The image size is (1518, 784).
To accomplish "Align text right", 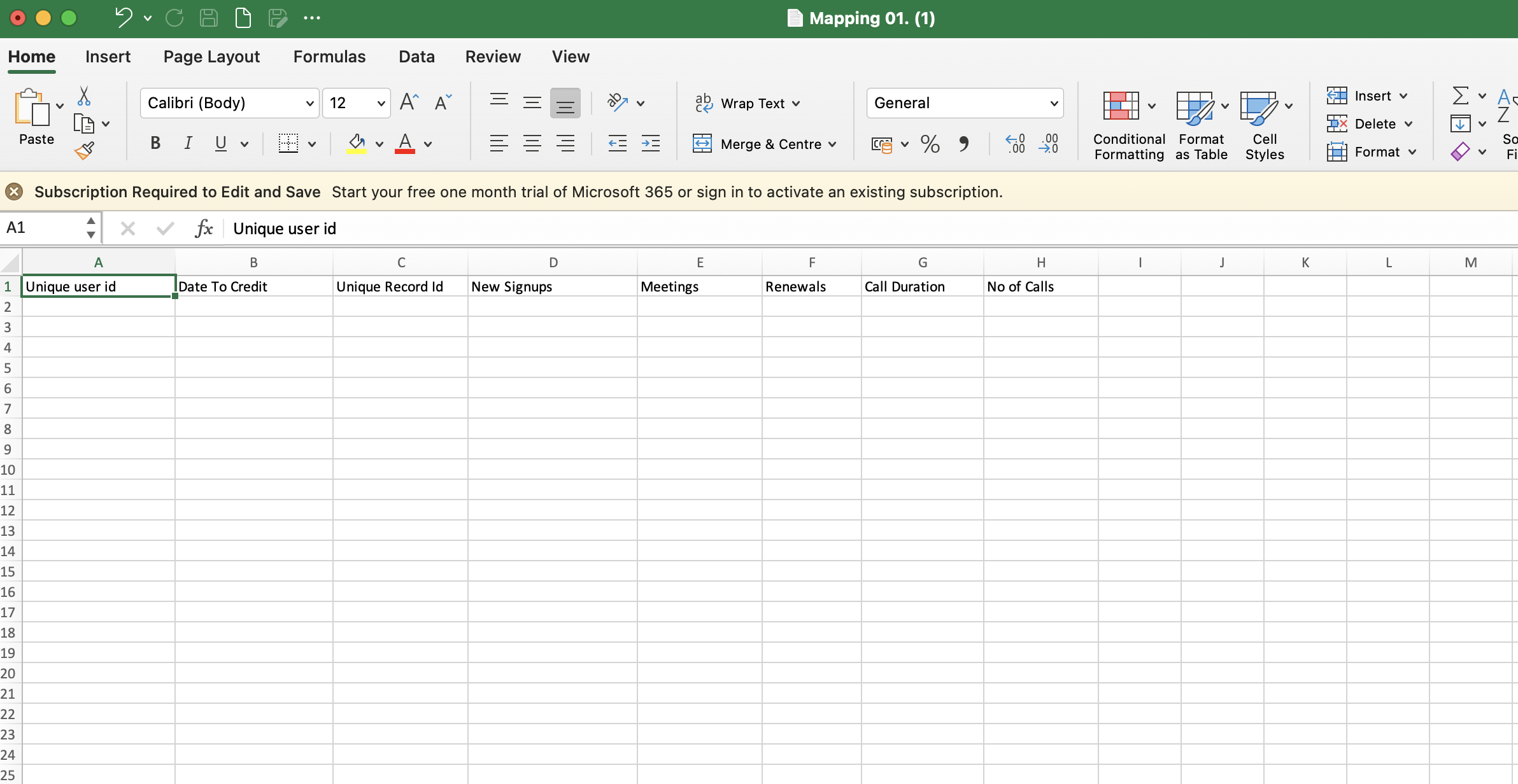I will point(565,143).
